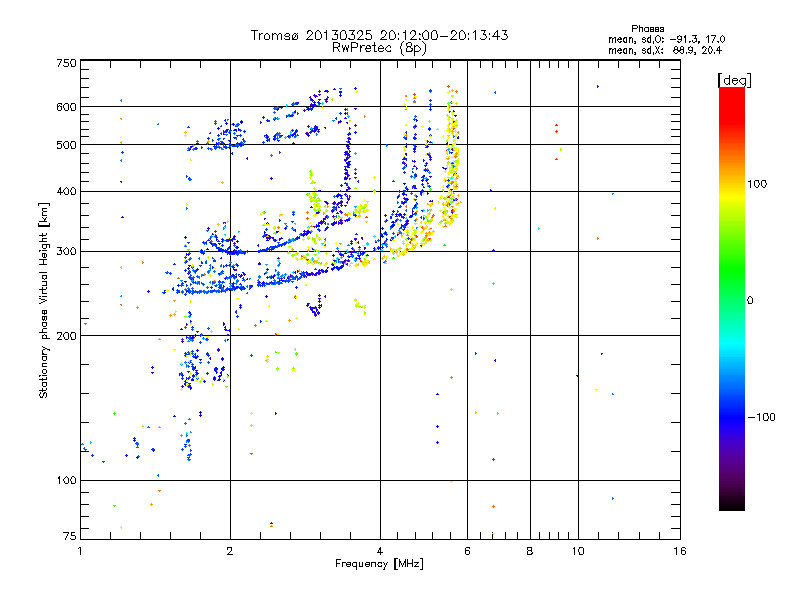
Task: Click the y-axis tick label "100"
Action: [x=66, y=481]
